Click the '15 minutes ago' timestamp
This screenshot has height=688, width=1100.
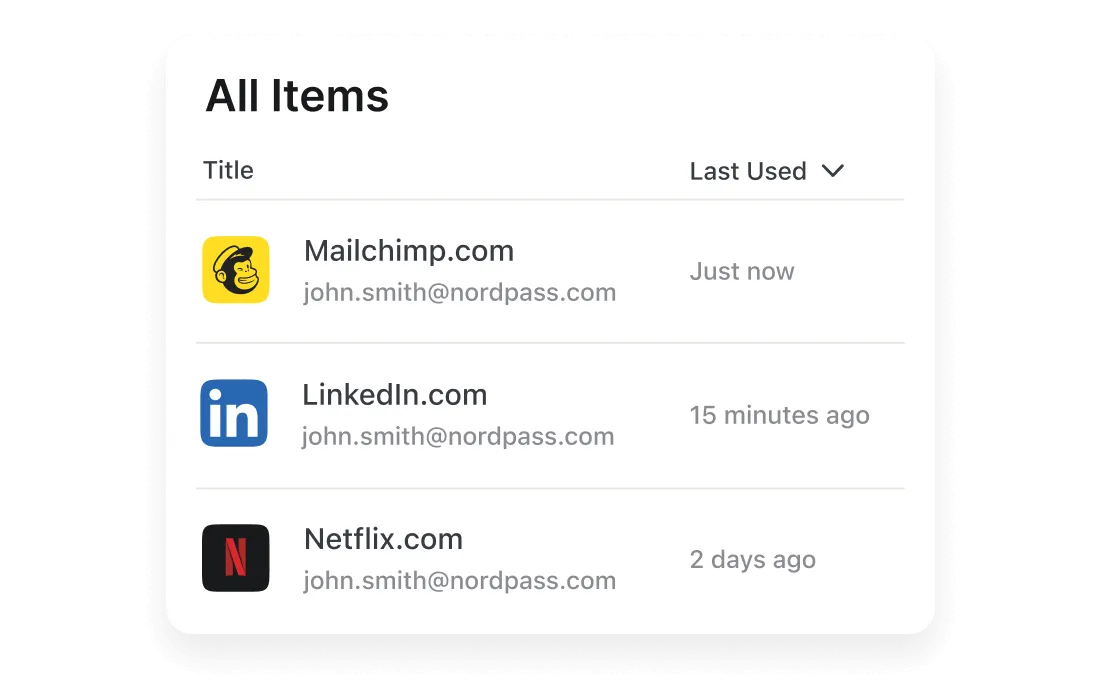[x=780, y=415]
